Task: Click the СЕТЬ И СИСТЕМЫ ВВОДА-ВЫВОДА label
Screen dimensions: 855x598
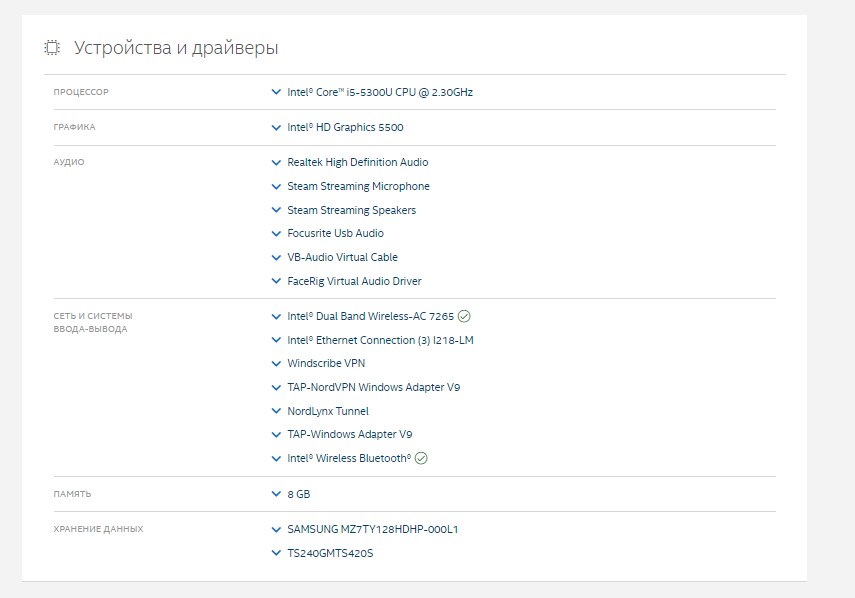Action: pos(93,323)
